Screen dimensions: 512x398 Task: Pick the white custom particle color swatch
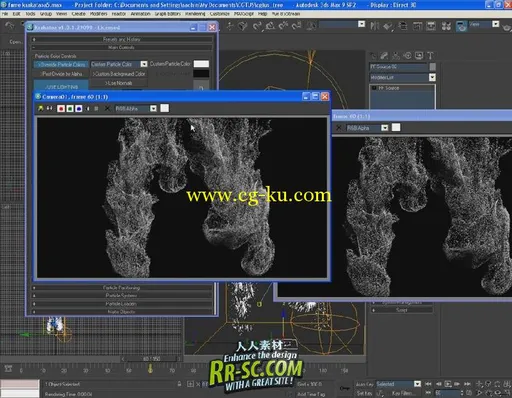point(201,64)
